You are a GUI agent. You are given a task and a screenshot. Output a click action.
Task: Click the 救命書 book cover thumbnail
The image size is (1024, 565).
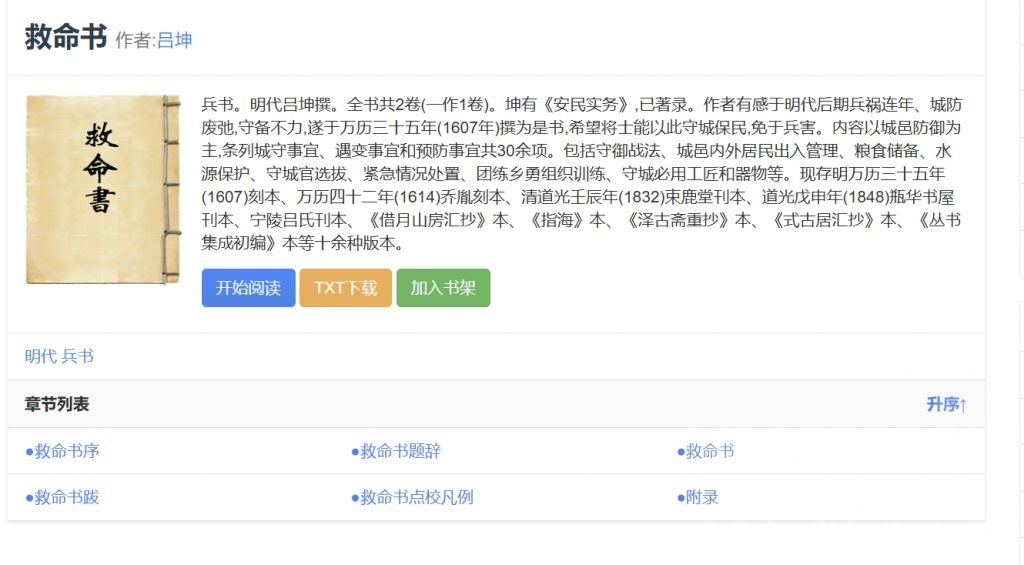103,189
